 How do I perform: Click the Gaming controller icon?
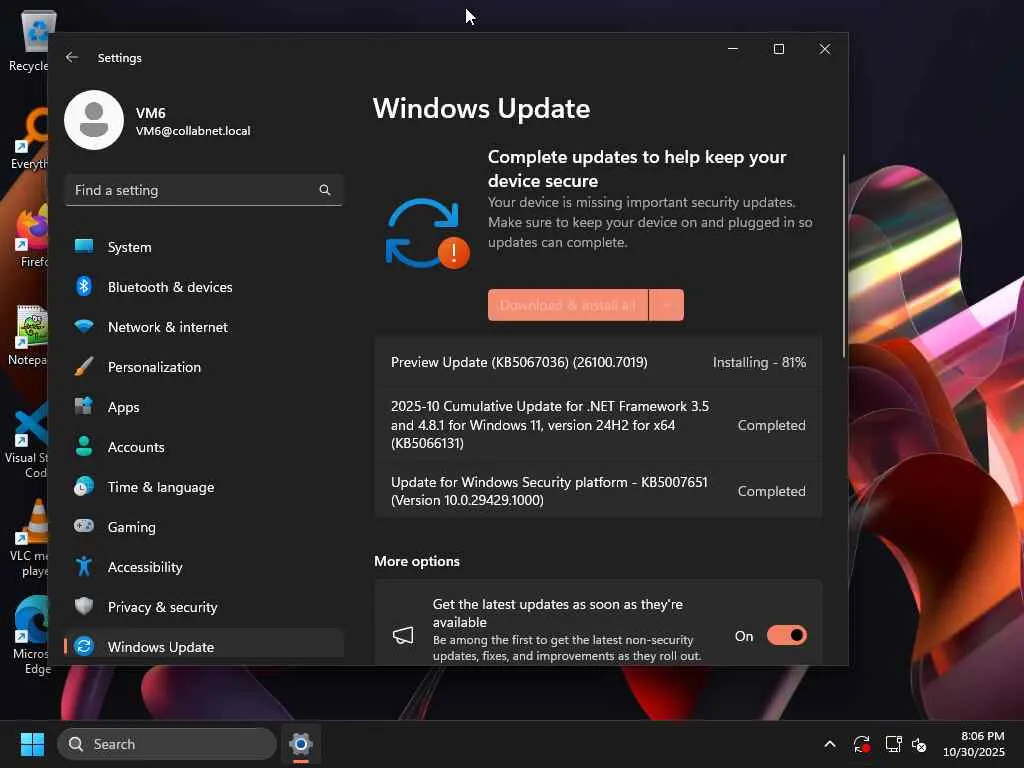coord(84,526)
